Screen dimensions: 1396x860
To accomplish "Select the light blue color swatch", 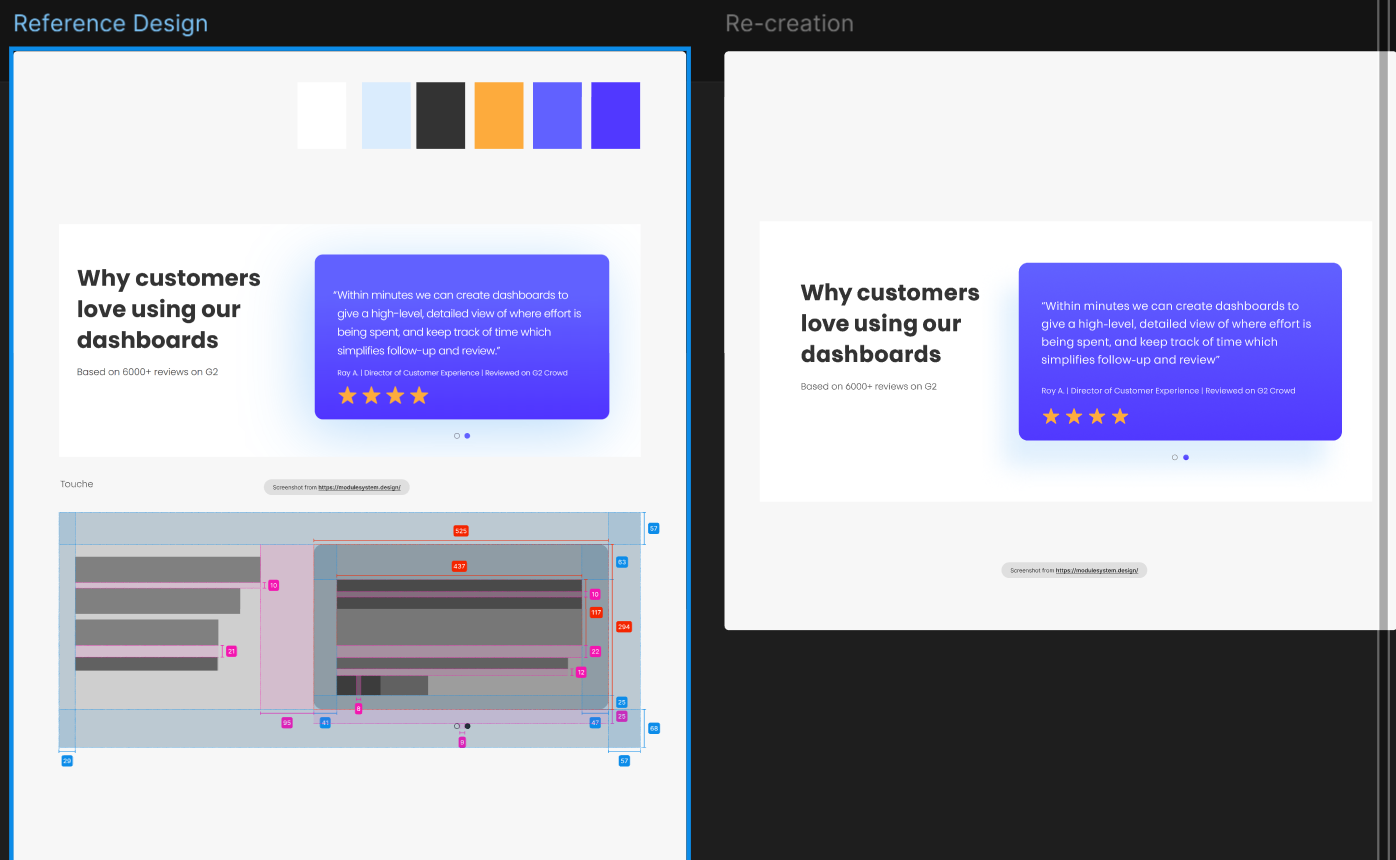I will (x=386, y=115).
